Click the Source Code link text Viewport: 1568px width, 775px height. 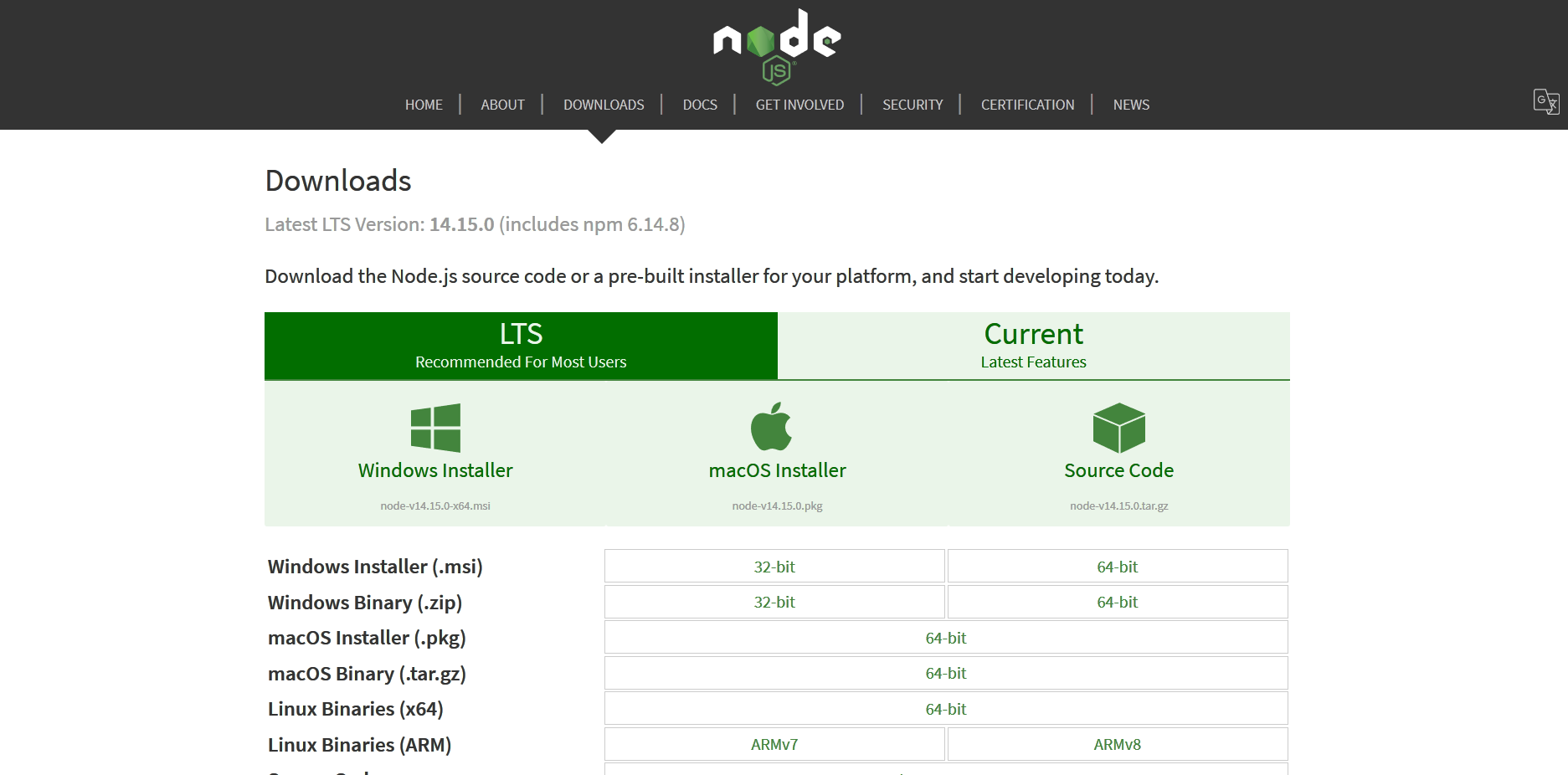[1118, 470]
